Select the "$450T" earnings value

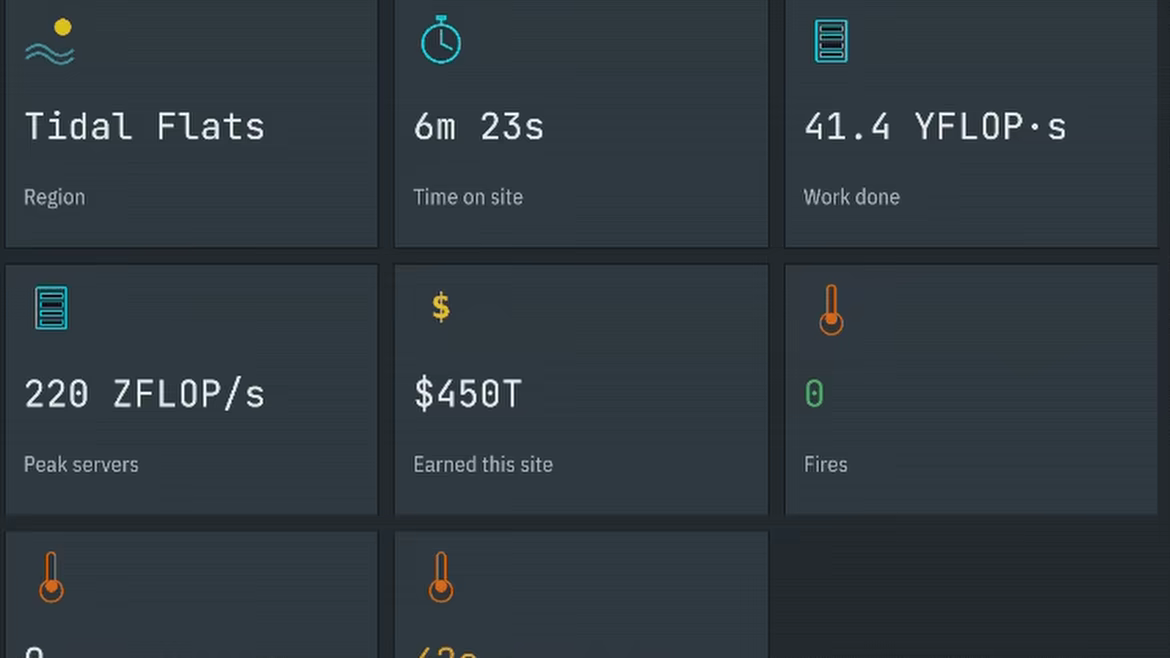coord(468,393)
